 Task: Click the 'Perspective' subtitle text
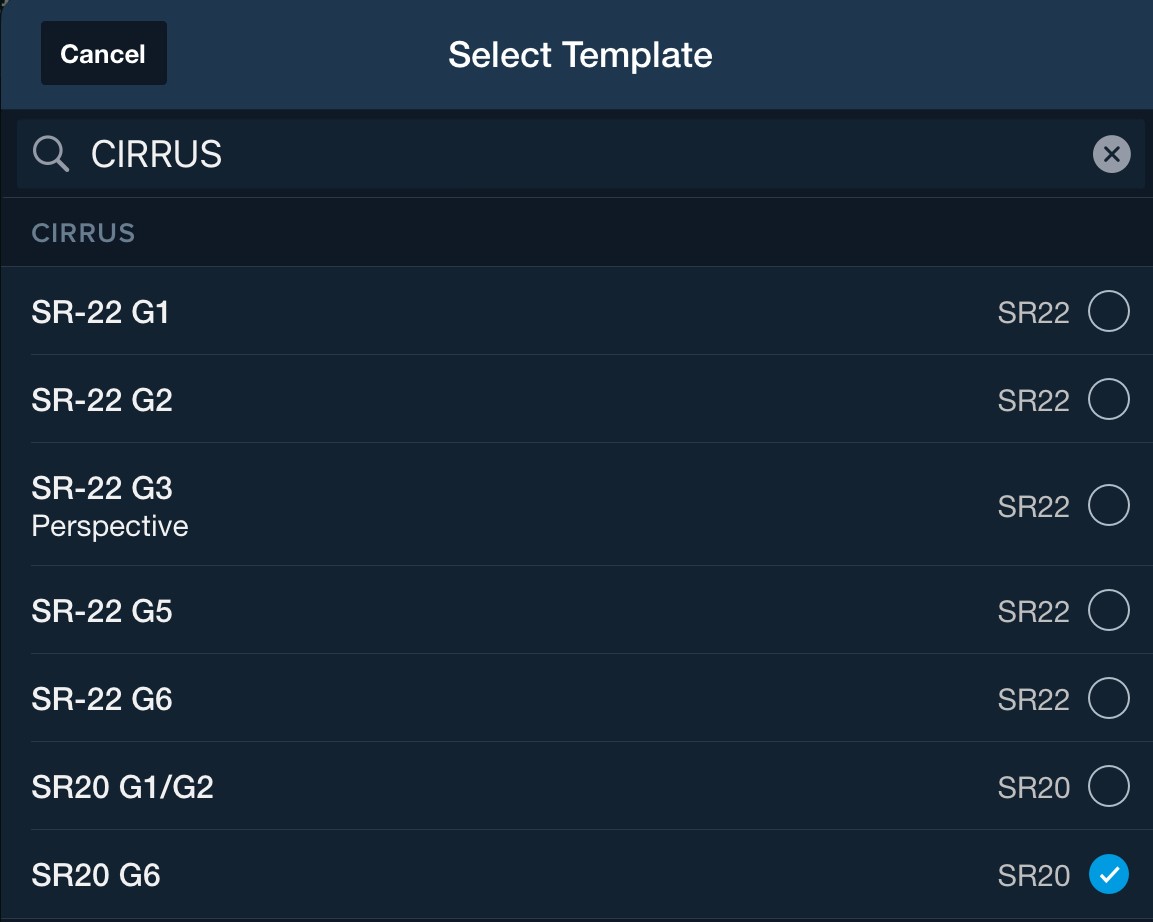[x=110, y=526]
